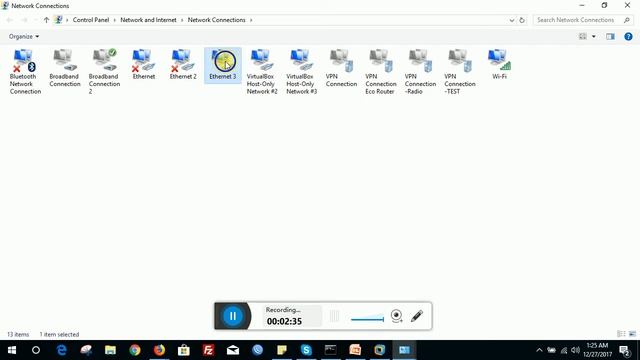Open Sticky Notes from taskbar

(282, 350)
